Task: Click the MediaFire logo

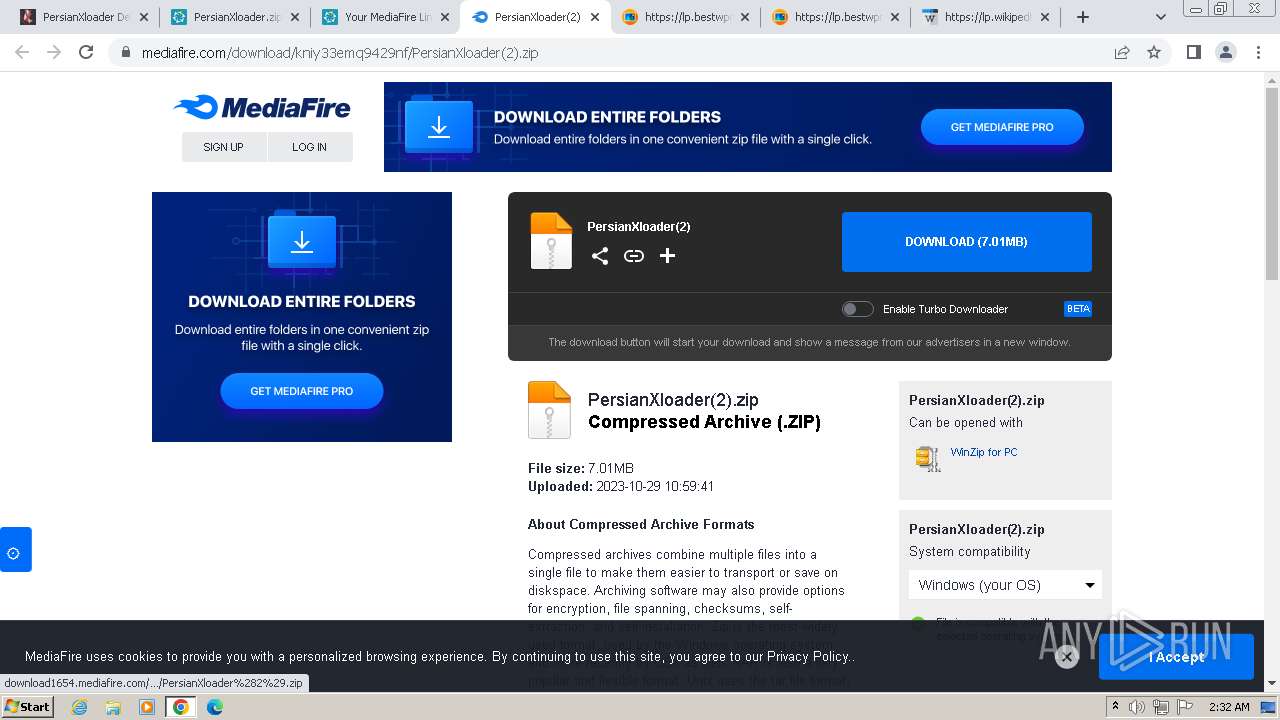Action: click(x=262, y=107)
